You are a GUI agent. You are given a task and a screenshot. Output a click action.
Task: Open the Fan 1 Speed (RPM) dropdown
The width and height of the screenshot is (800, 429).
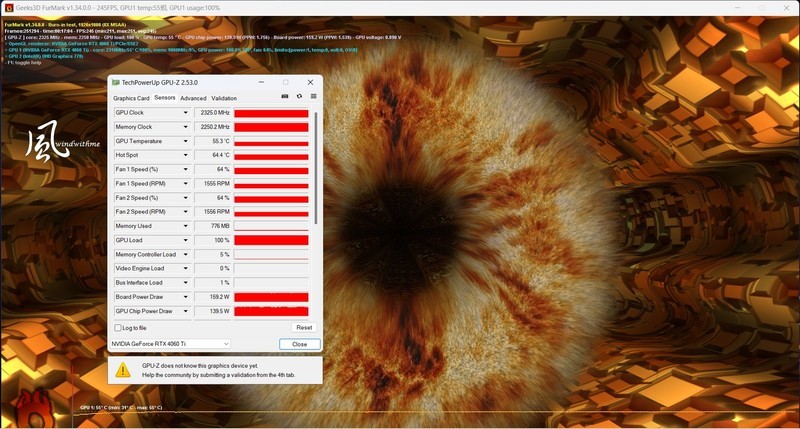tap(185, 184)
